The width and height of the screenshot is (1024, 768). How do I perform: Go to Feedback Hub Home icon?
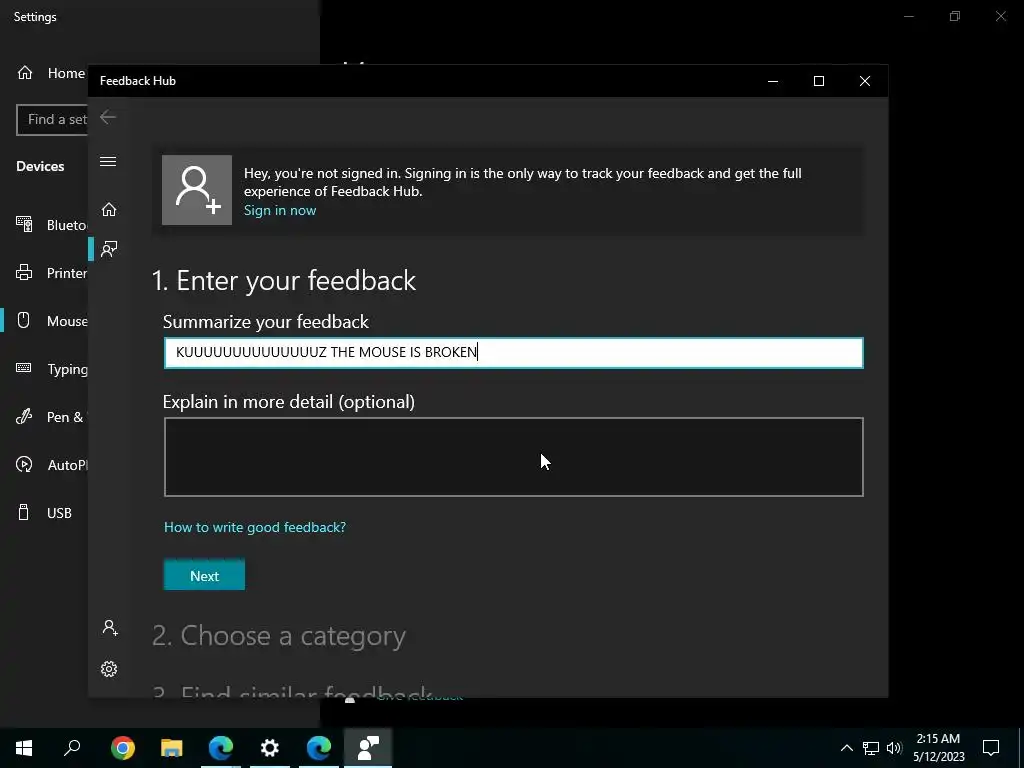click(x=108, y=209)
